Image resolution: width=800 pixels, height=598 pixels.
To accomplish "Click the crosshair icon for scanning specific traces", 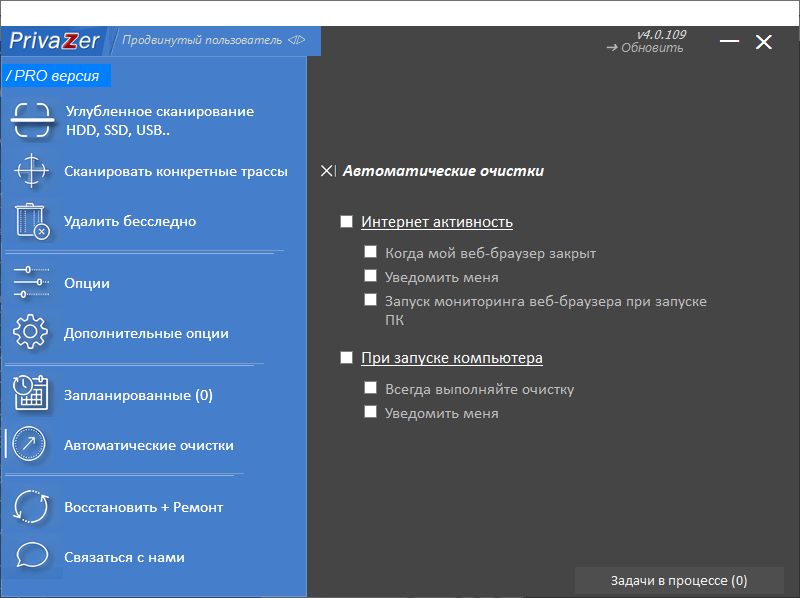I will [32, 171].
